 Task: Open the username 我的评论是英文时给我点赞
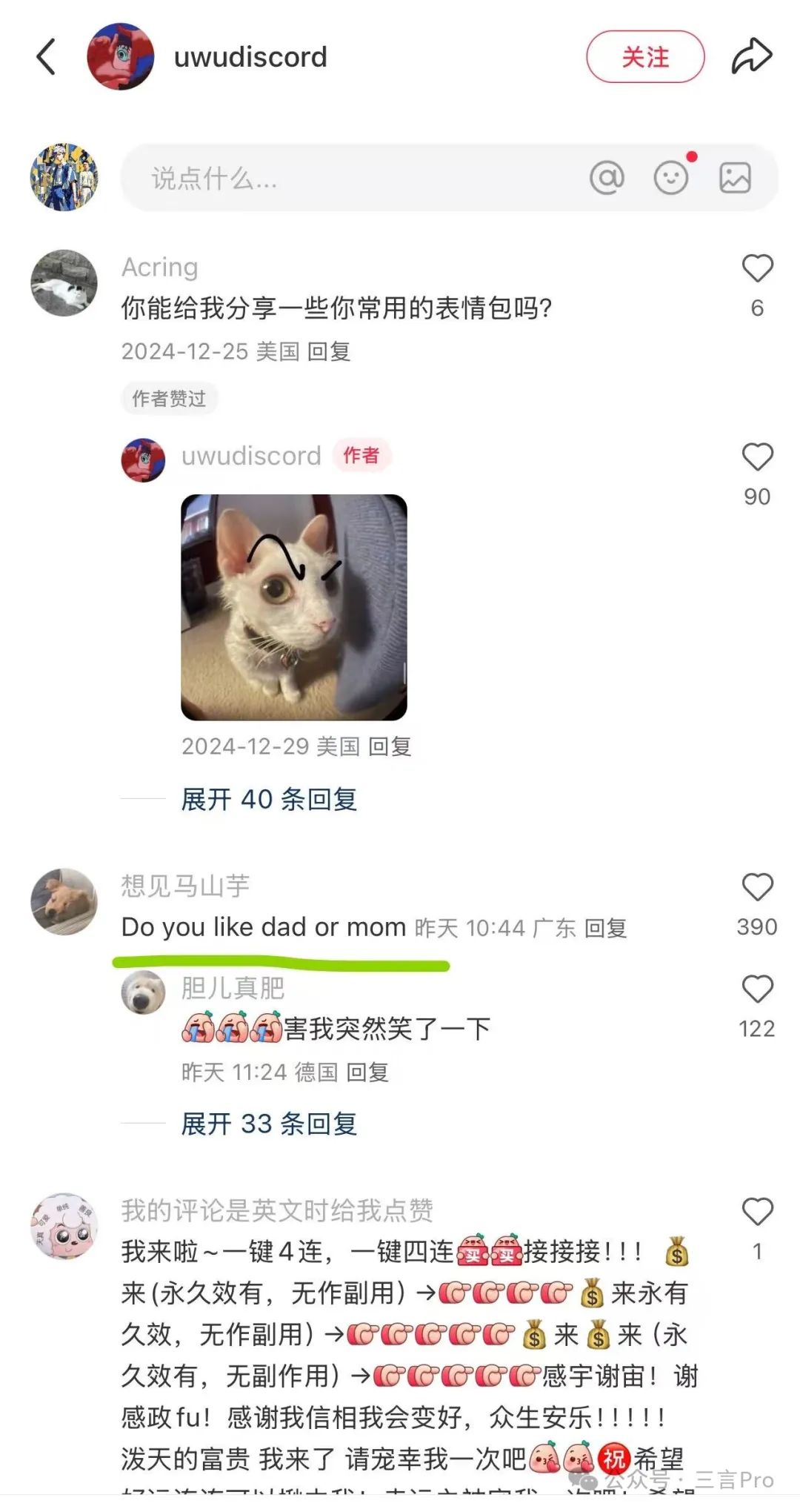coord(277,1210)
